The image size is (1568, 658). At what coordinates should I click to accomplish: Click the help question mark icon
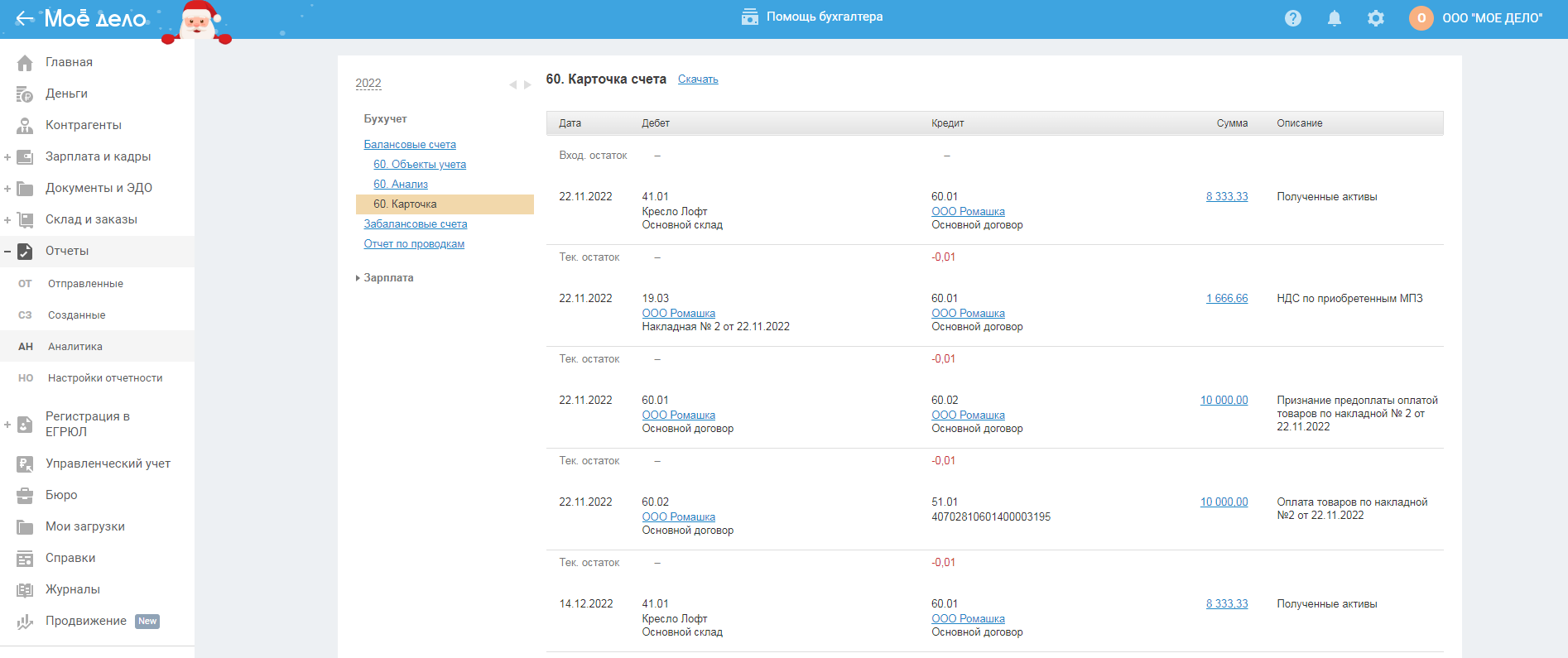1292,18
